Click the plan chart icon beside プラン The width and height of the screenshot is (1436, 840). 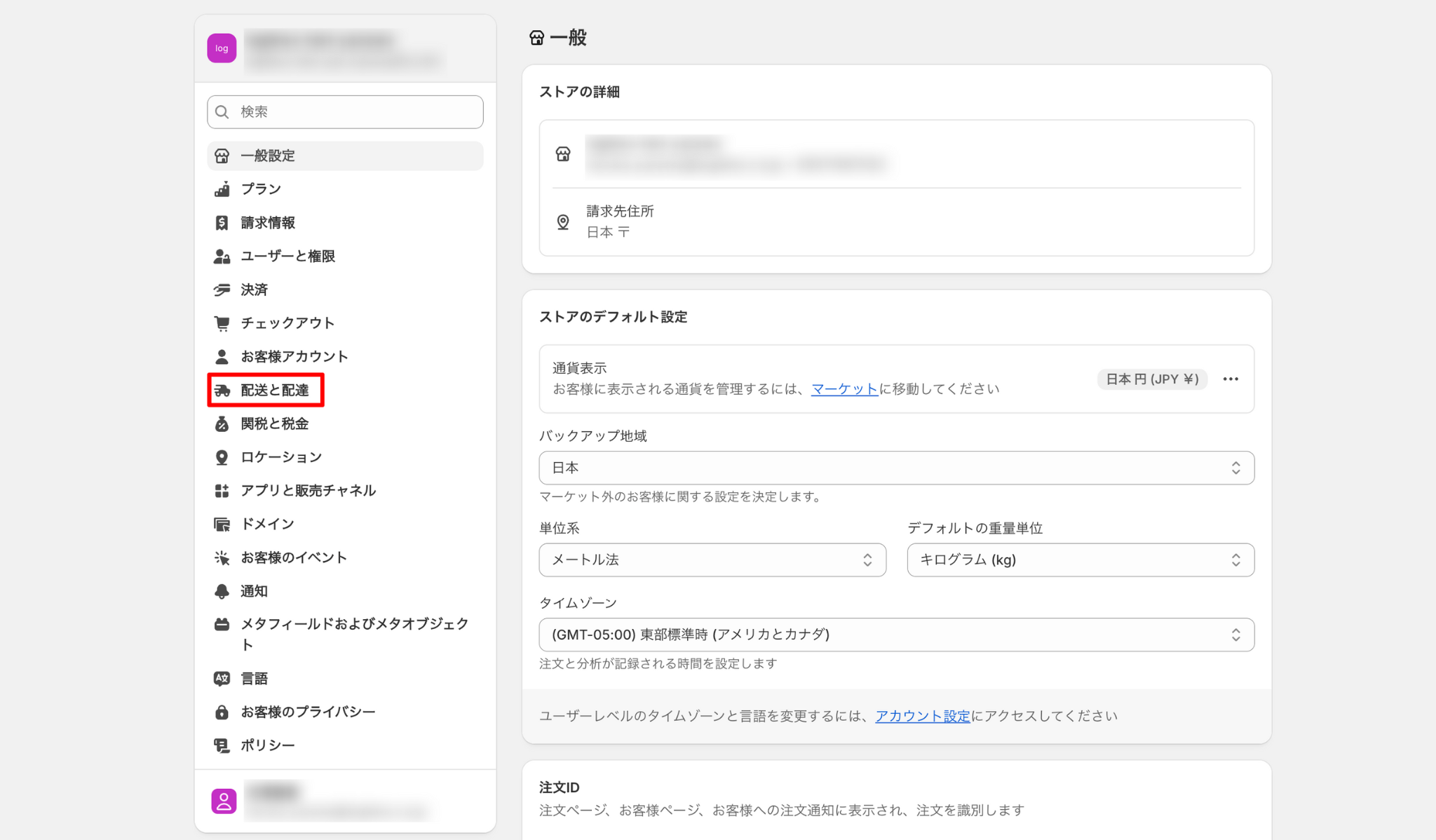tap(222, 189)
